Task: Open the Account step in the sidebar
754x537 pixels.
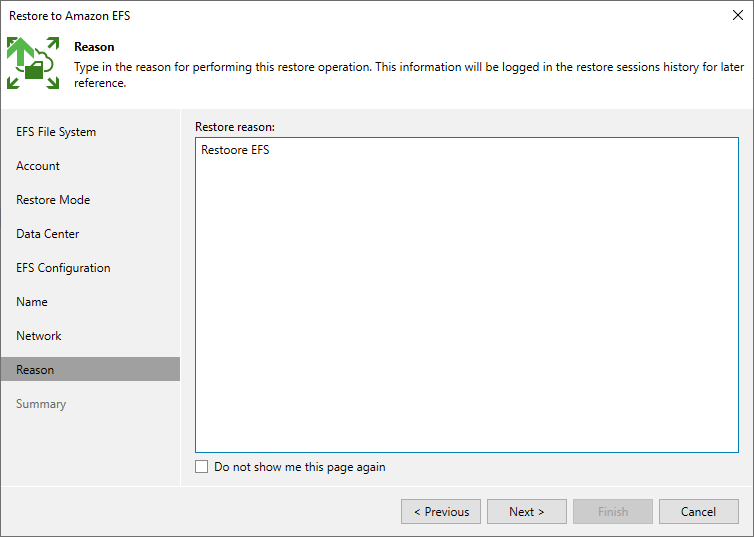Action: [38, 166]
